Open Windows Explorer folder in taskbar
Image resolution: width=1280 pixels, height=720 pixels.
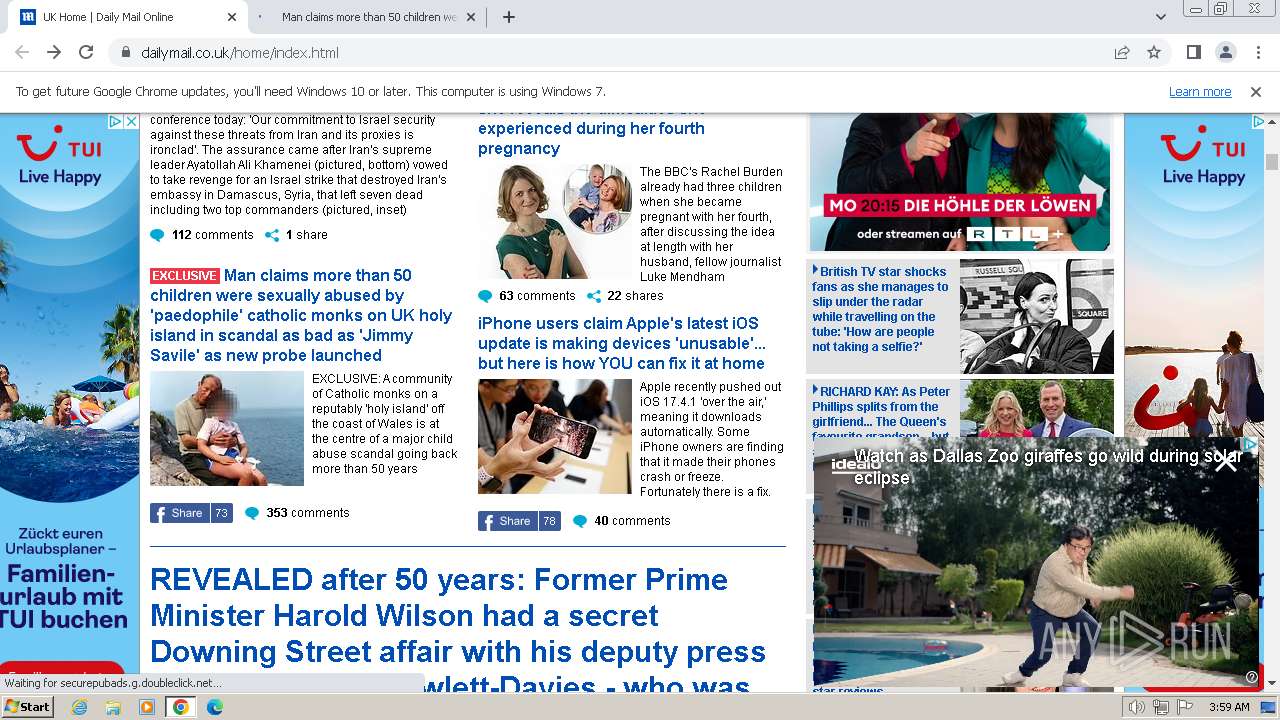click(113, 707)
